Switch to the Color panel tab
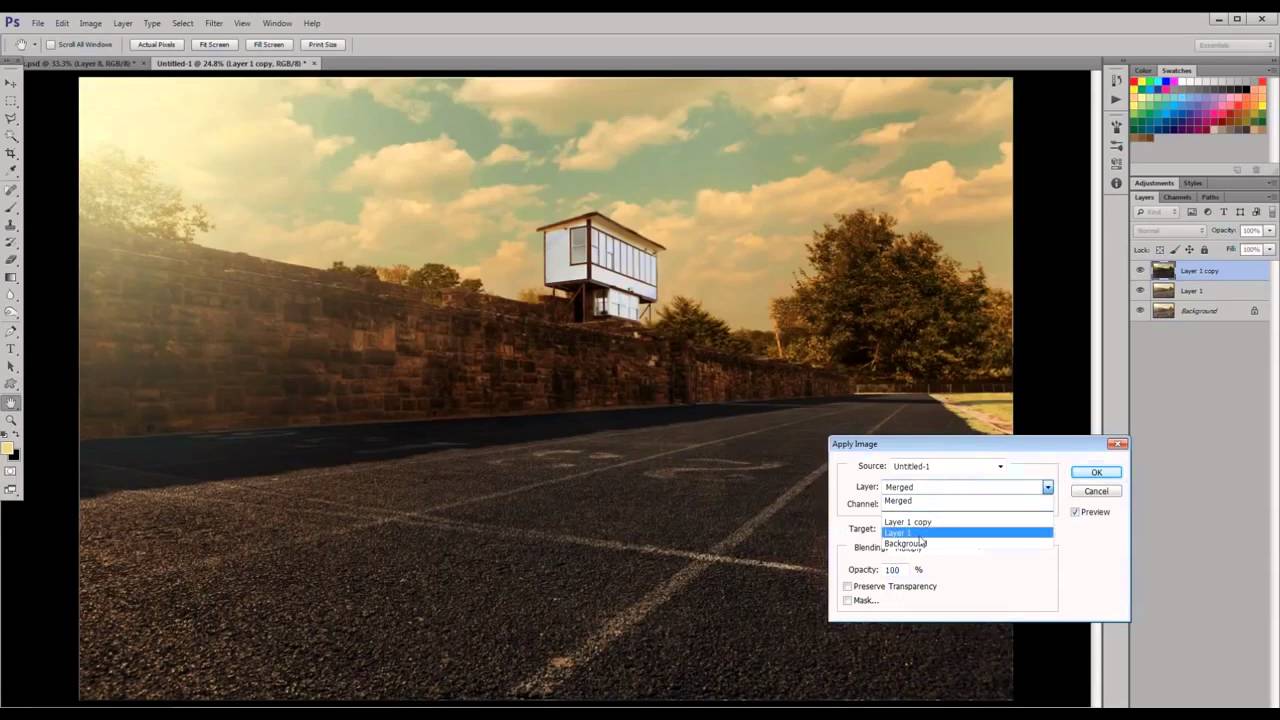The image size is (1280, 720). coord(1143,71)
